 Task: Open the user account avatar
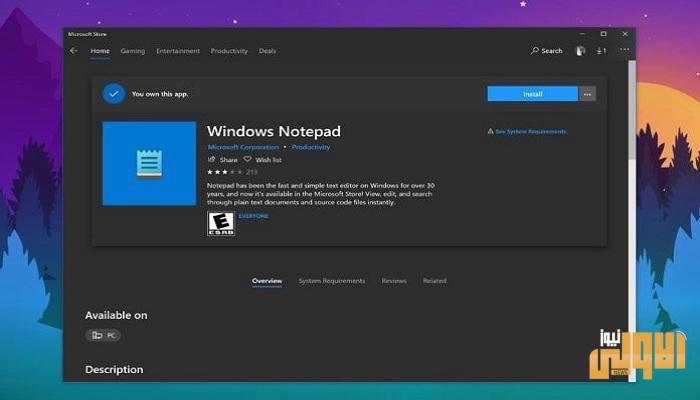581,51
